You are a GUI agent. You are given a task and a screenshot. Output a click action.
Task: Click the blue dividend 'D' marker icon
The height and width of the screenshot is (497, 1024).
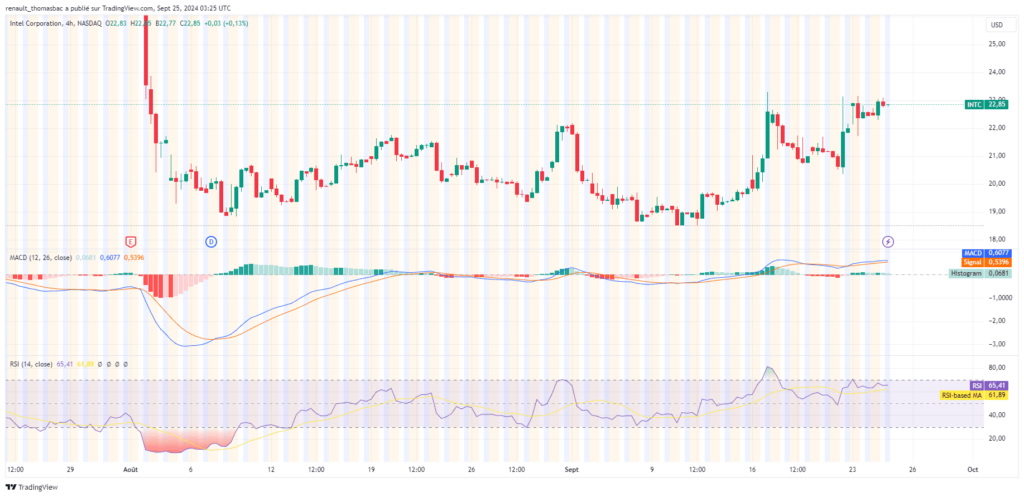point(211,241)
